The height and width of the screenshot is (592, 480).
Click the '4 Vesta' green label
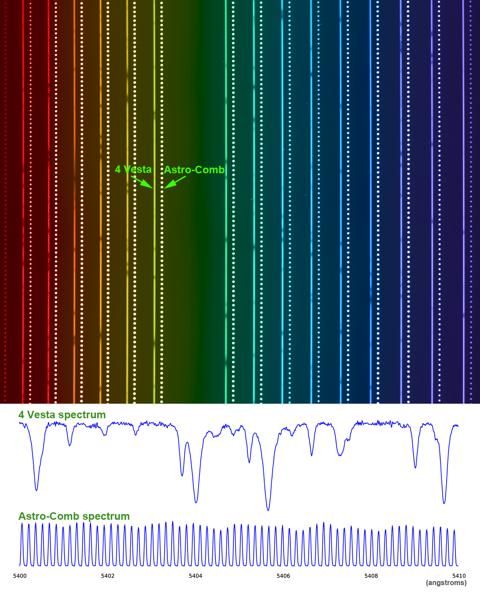tap(133, 170)
